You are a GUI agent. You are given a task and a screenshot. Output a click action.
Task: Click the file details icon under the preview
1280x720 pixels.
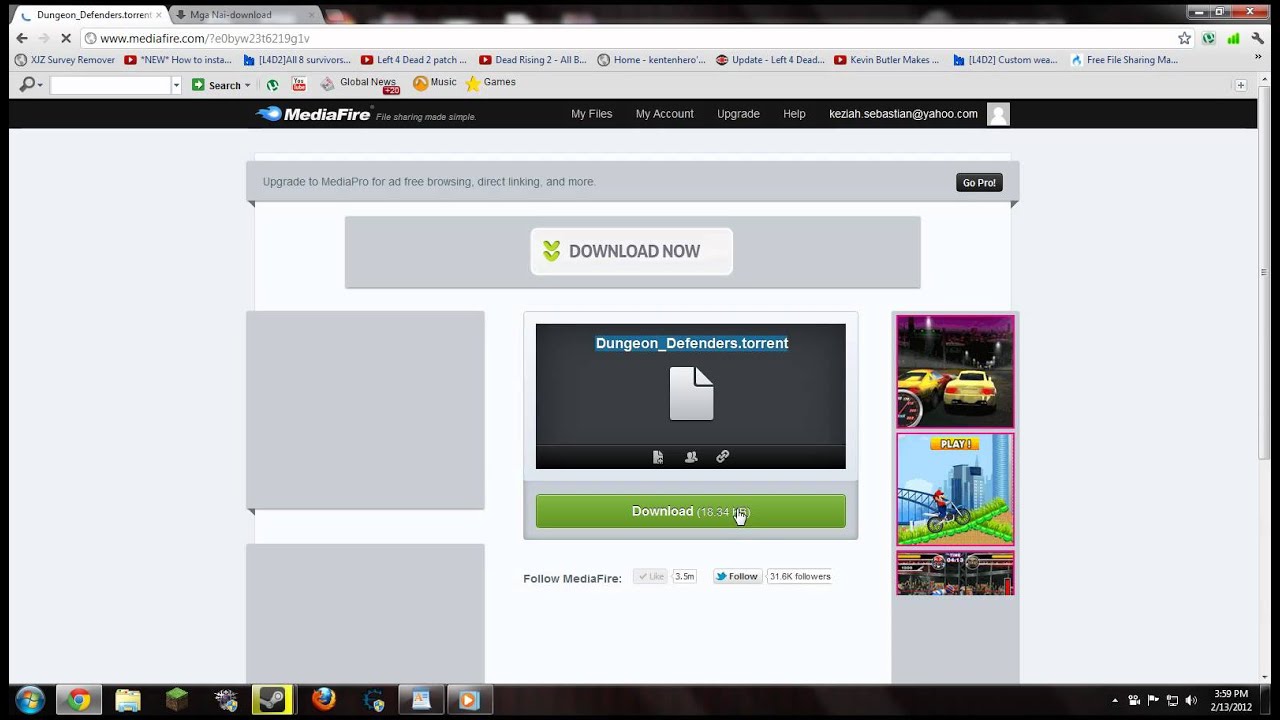pyautogui.click(x=658, y=457)
